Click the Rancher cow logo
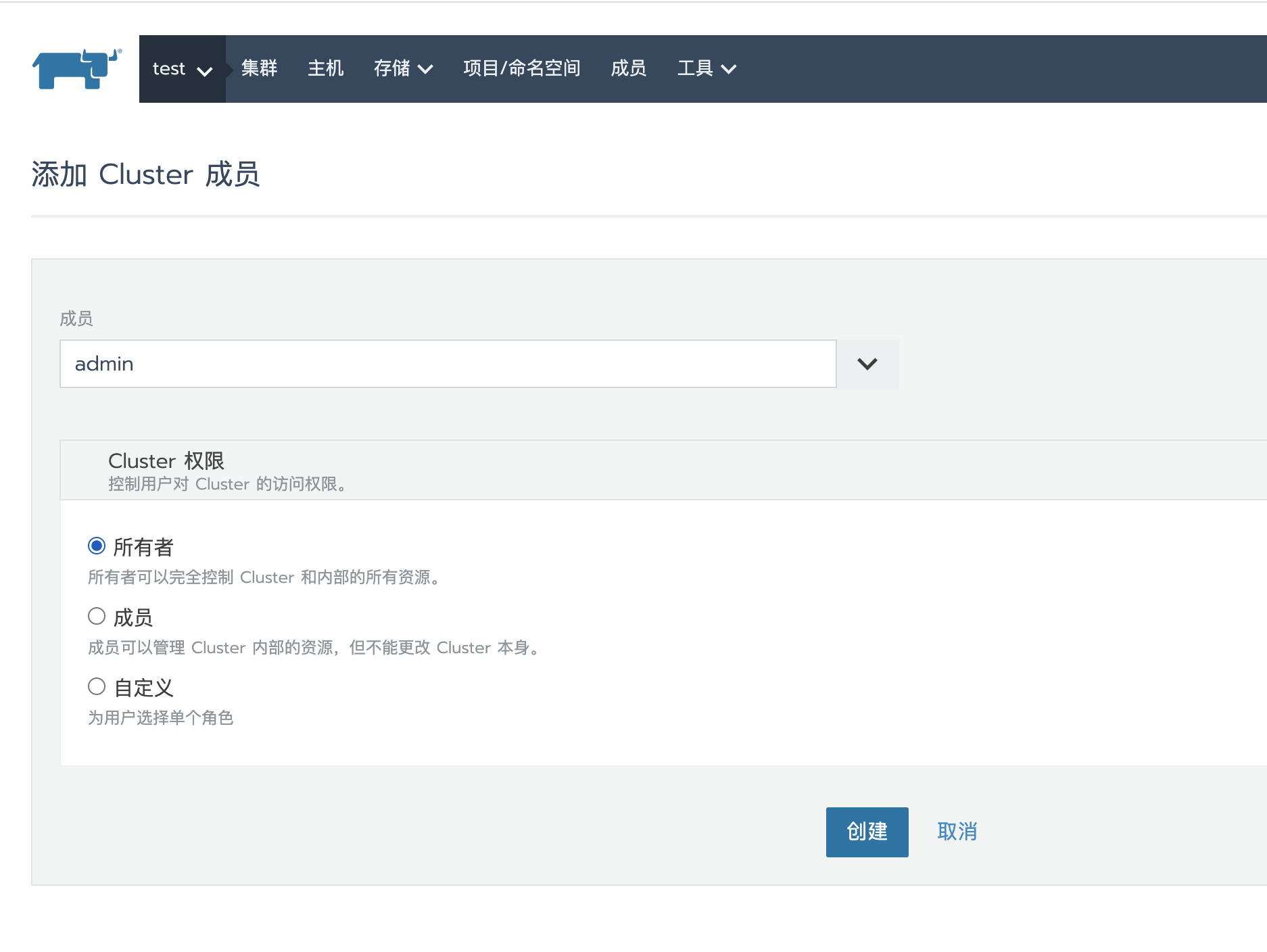 (77, 68)
